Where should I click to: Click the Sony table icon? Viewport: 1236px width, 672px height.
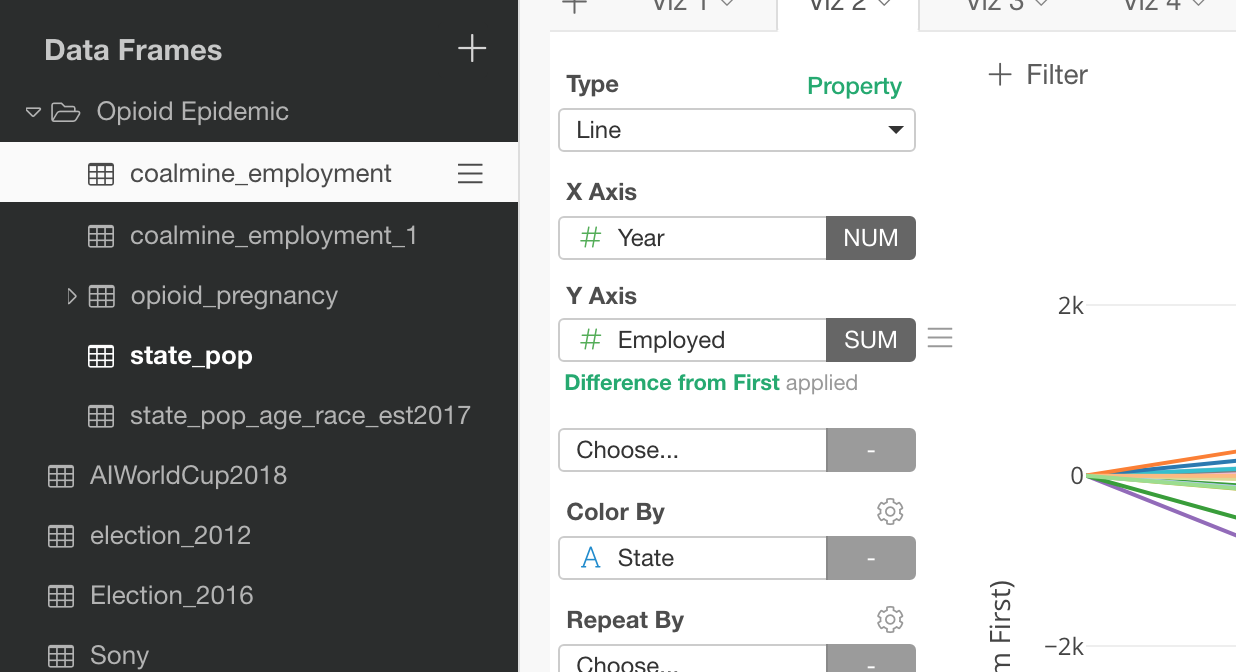click(61, 657)
